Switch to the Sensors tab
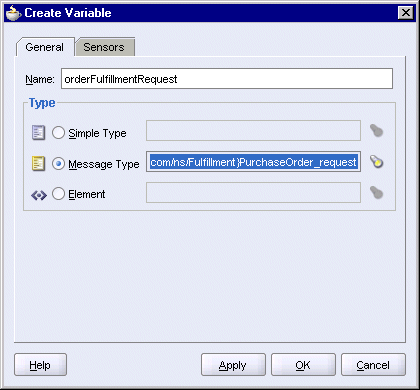This screenshot has width=420, height=390. tap(105, 47)
